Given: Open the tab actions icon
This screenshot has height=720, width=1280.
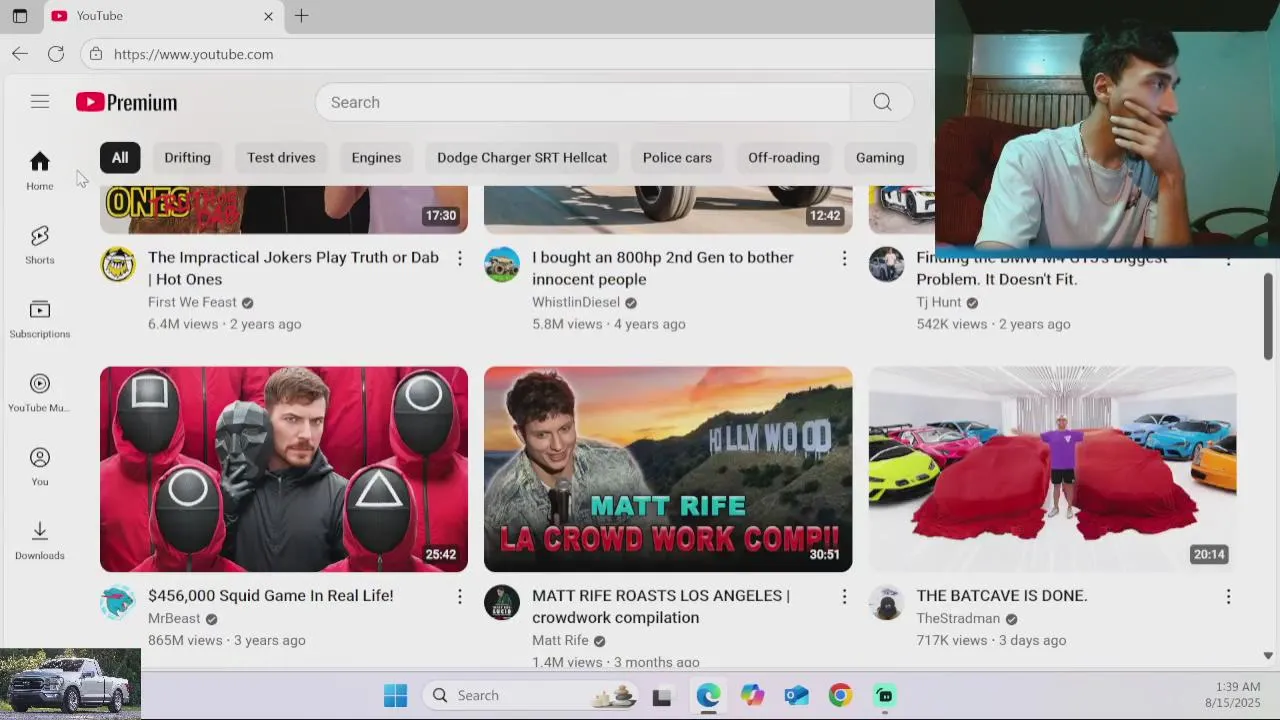Looking at the screenshot, I should [x=20, y=16].
